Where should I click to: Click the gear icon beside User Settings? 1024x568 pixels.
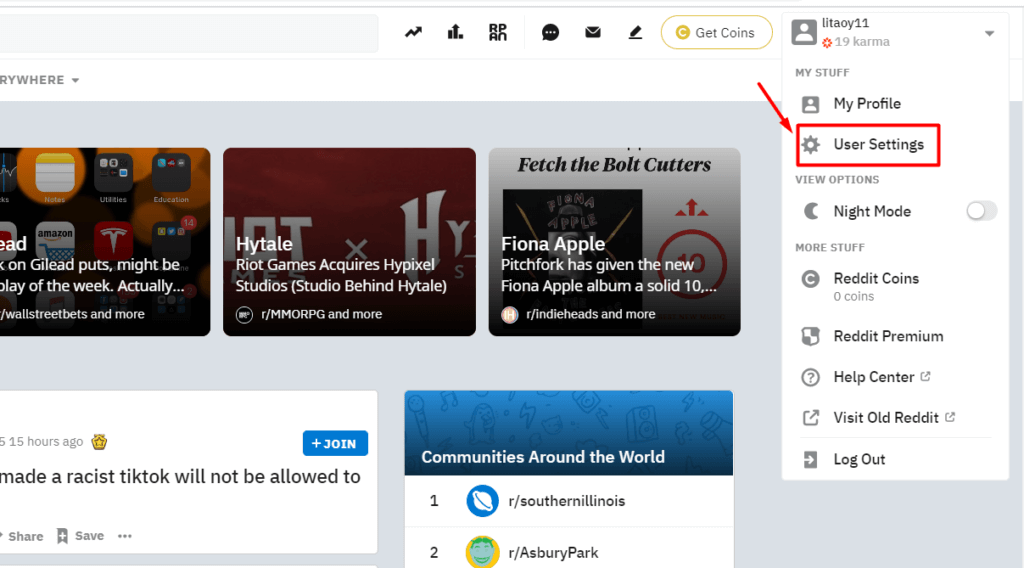point(811,145)
